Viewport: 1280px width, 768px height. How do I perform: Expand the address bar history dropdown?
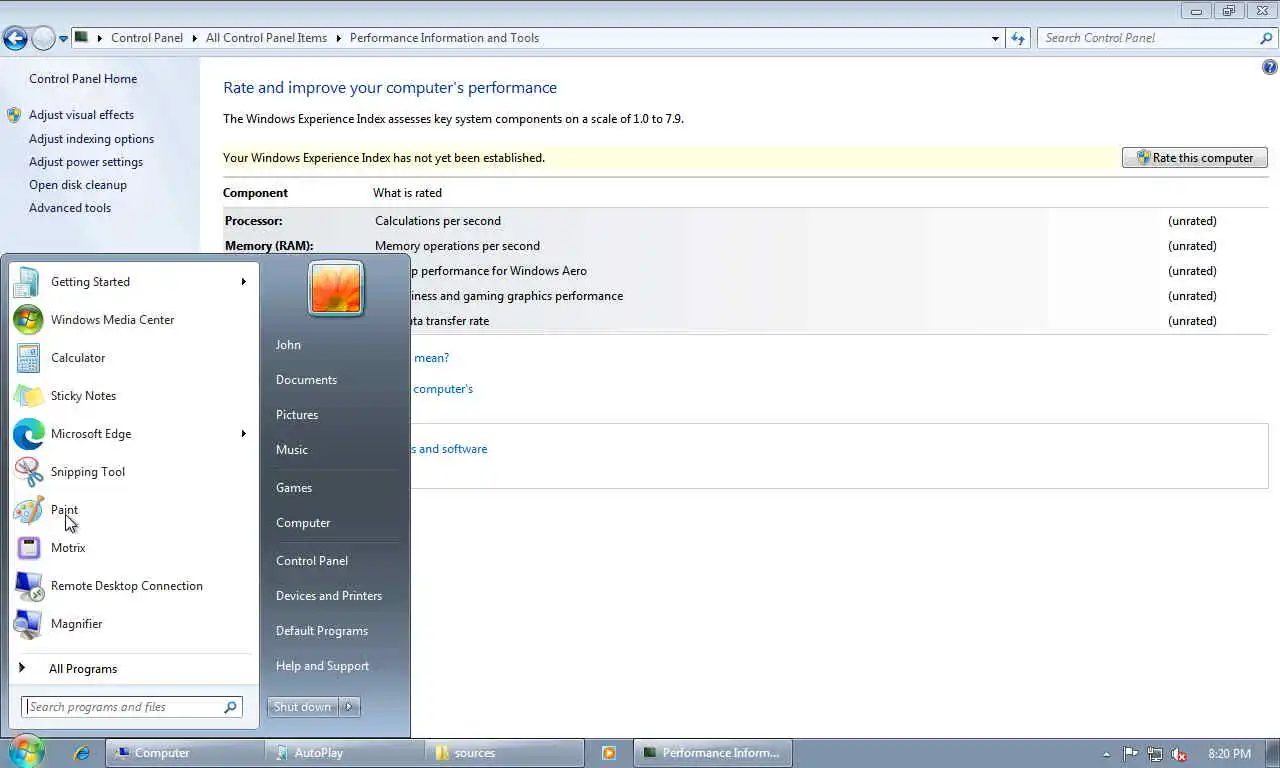(x=995, y=39)
